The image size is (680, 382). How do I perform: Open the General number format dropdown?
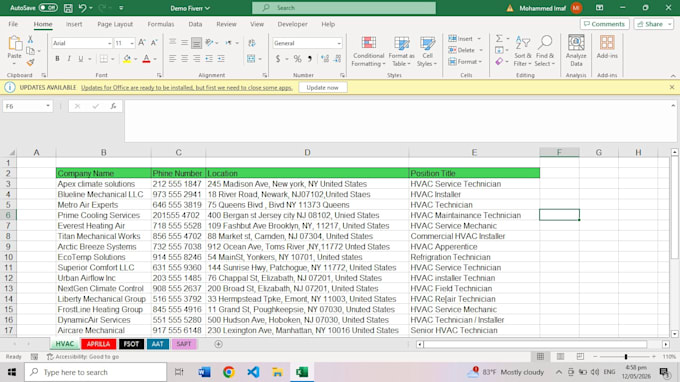(339, 43)
